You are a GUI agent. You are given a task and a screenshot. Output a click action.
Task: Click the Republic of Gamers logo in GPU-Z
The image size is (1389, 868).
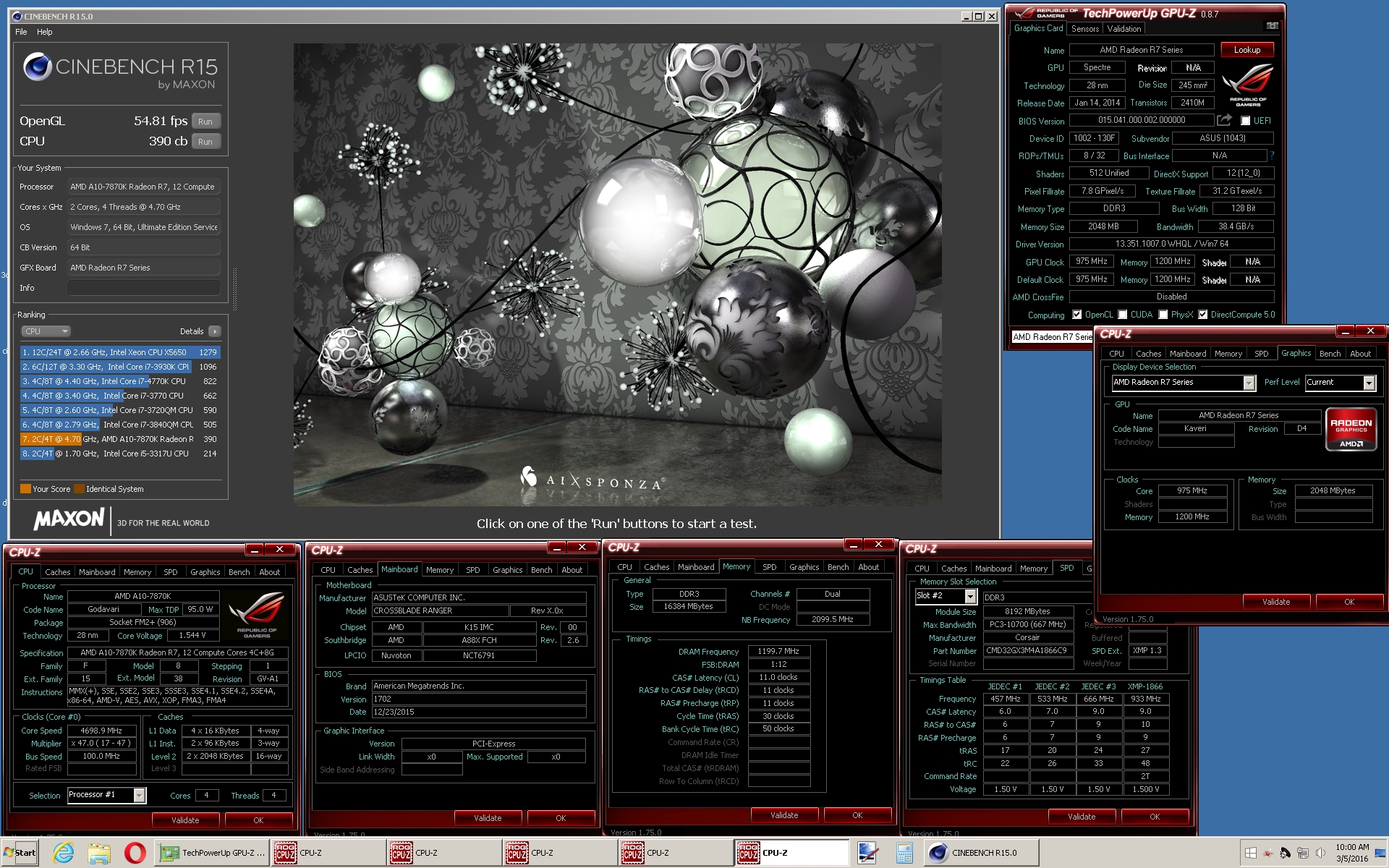coord(1247,85)
